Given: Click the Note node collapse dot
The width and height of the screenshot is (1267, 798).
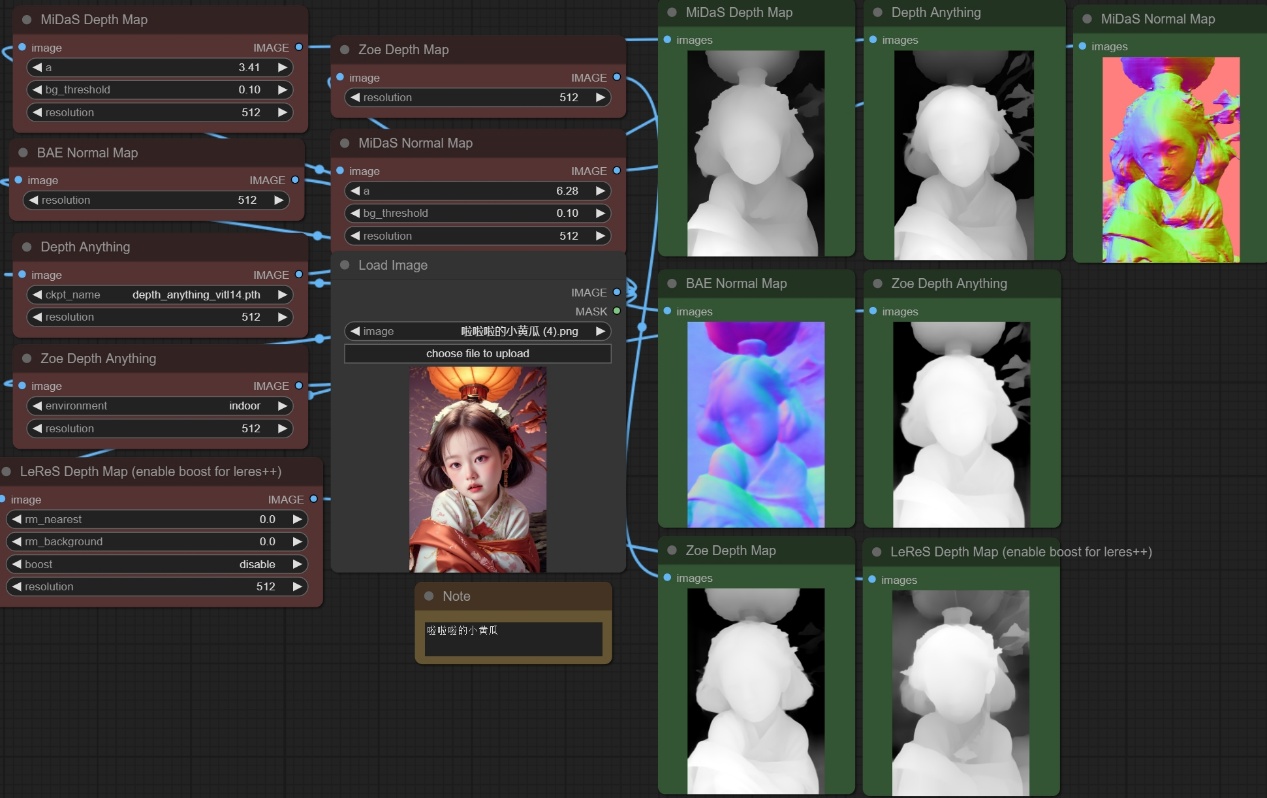Looking at the screenshot, I should (429, 597).
